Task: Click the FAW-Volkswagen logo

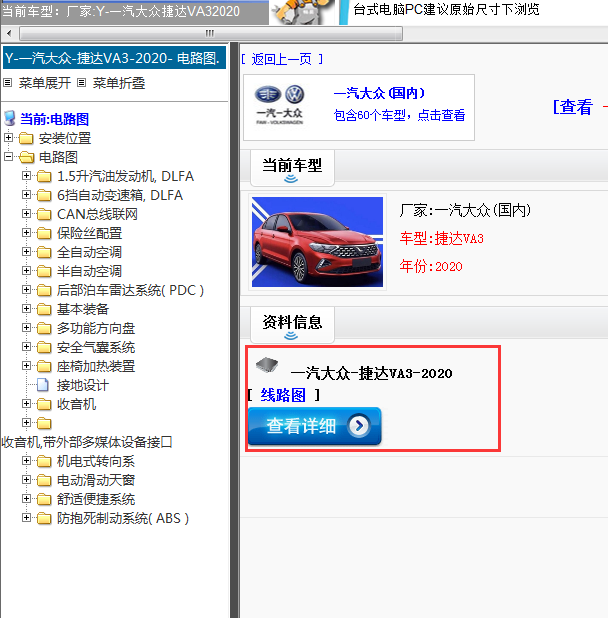Action: point(280,105)
